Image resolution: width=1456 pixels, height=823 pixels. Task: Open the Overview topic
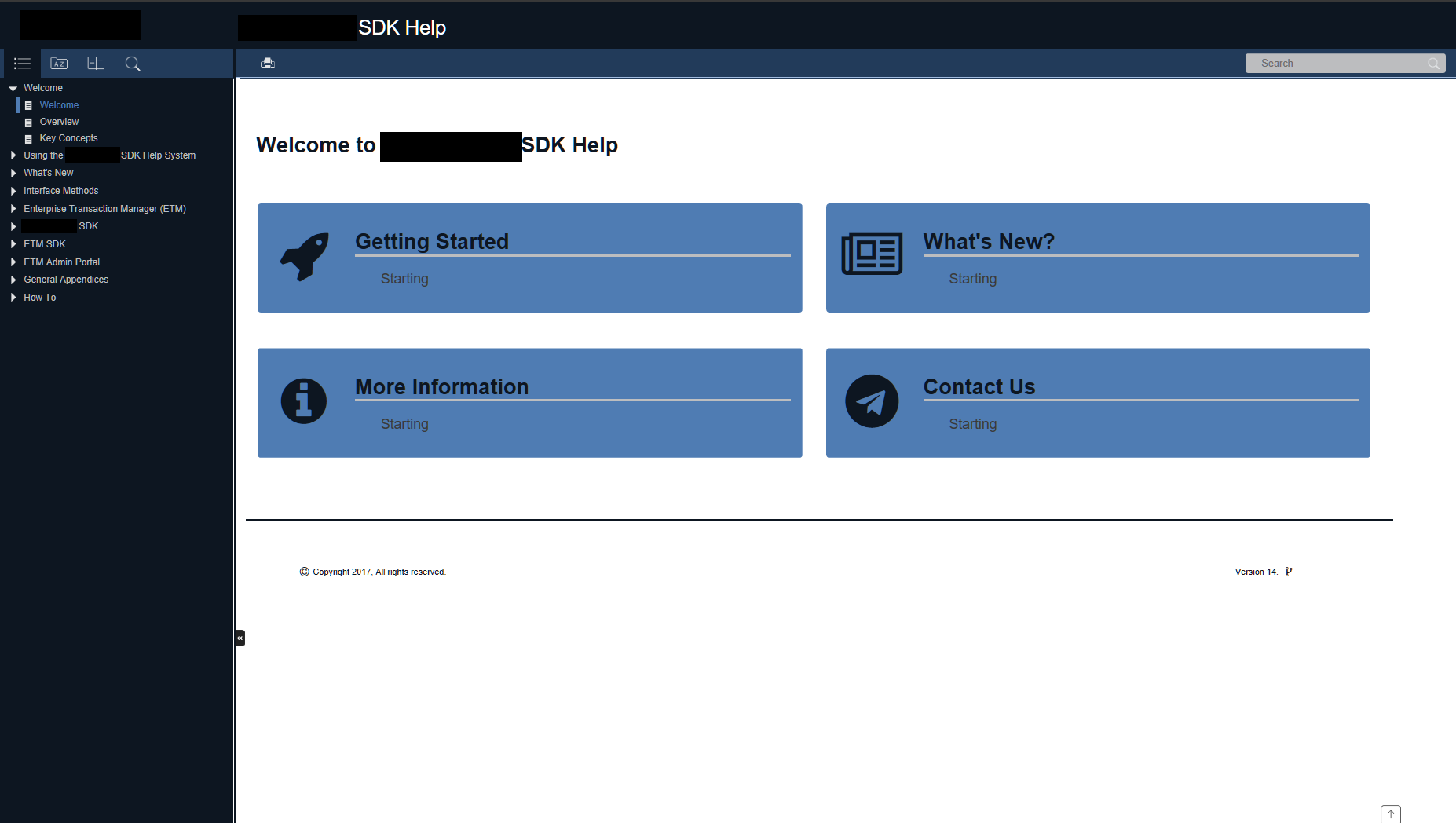59,122
